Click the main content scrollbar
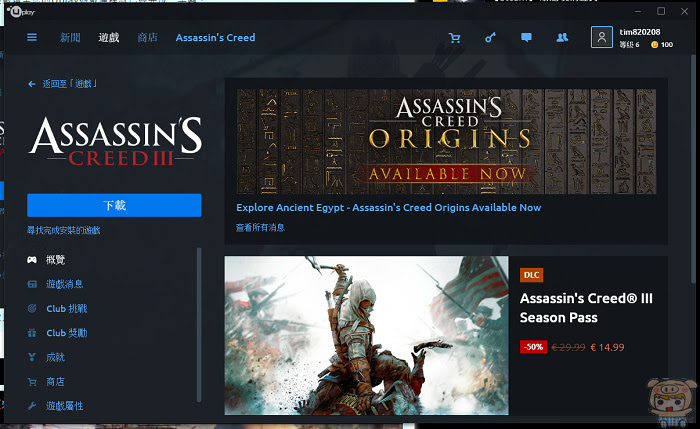The height and width of the screenshot is (429, 700). coord(693,169)
